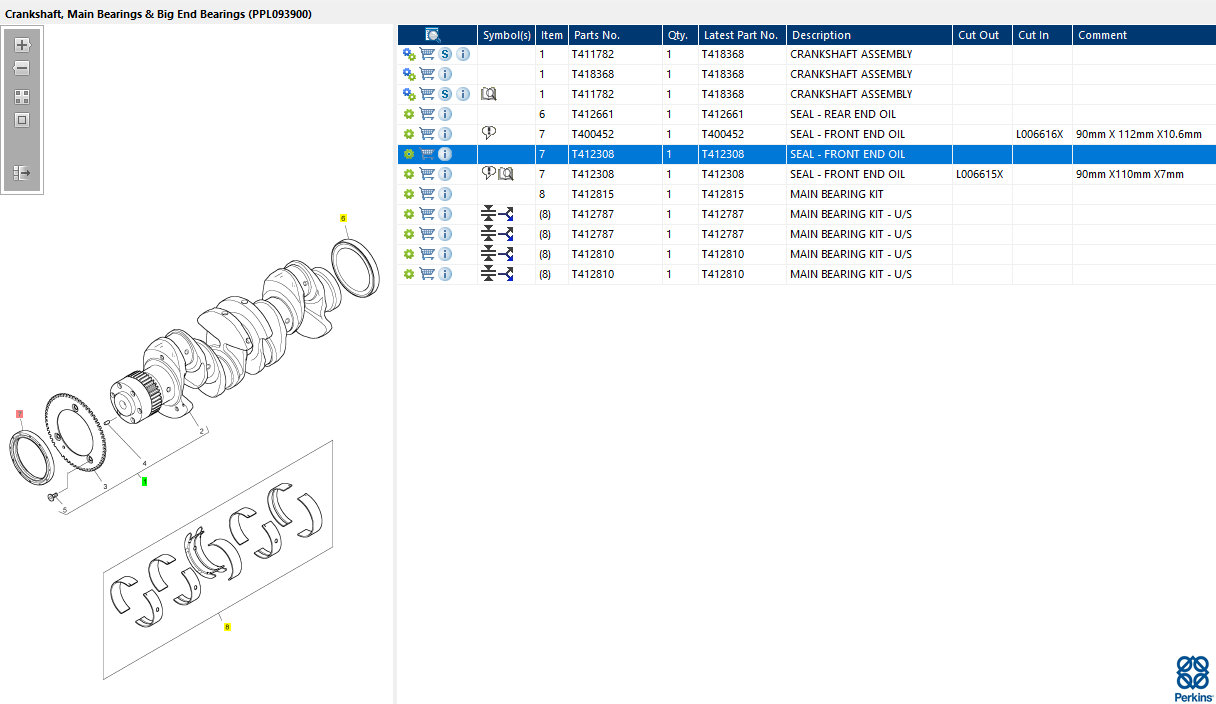1216x704 pixels.
Task: Select the SEAL - REAR END OIL description
Action: point(843,114)
